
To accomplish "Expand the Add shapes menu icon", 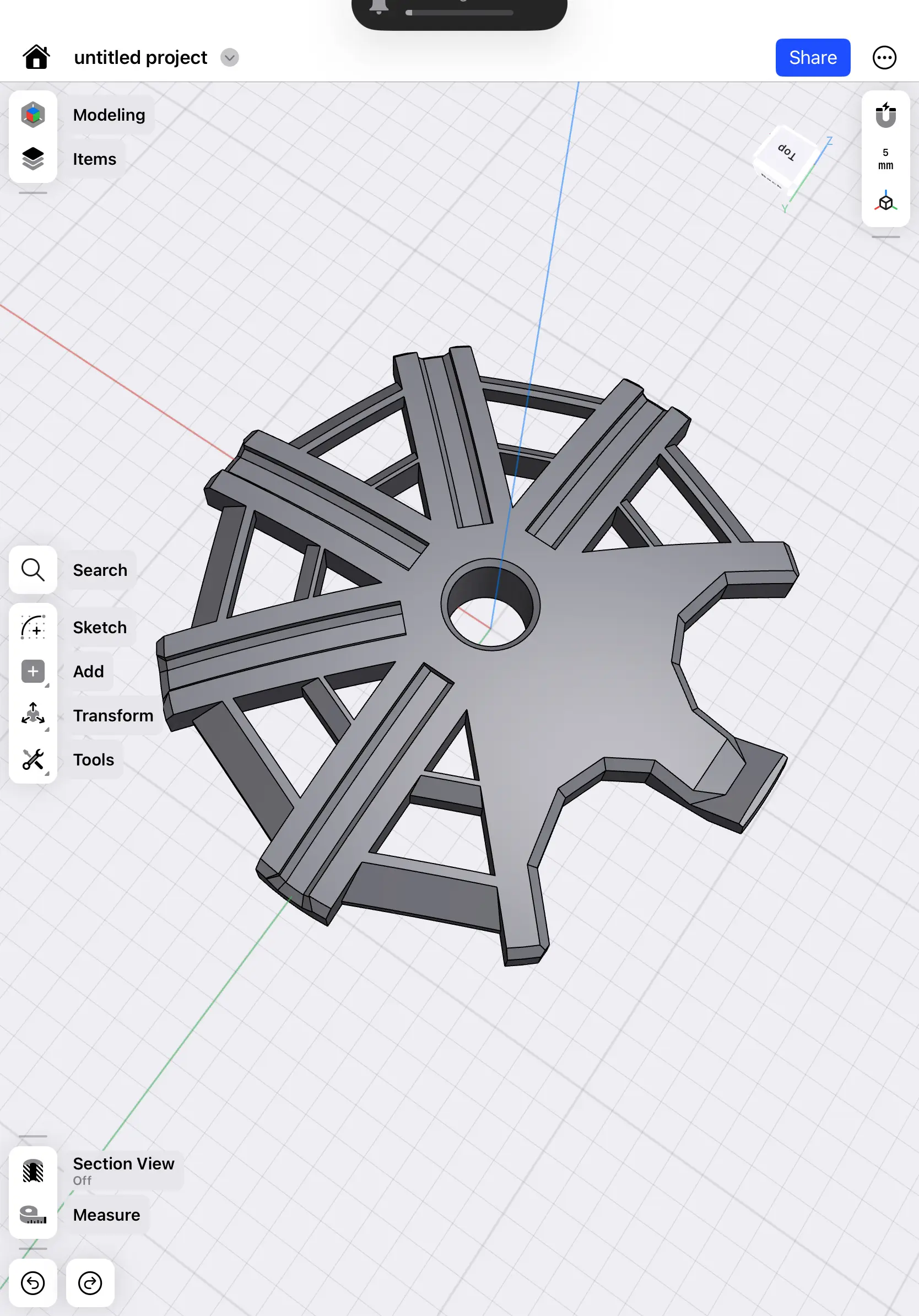I will (x=33, y=671).
